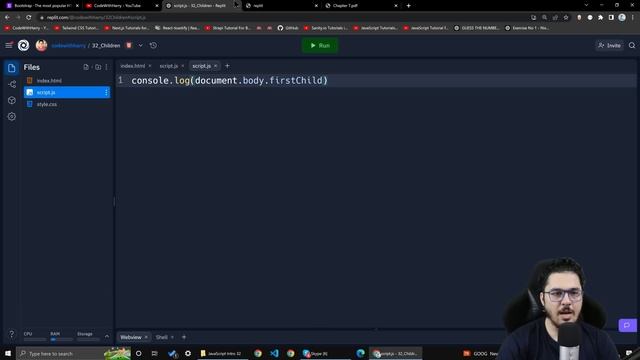Click the new folder icon in Files
Image resolution: width=640 pixels, height=360 pixels.
(98, 67)
